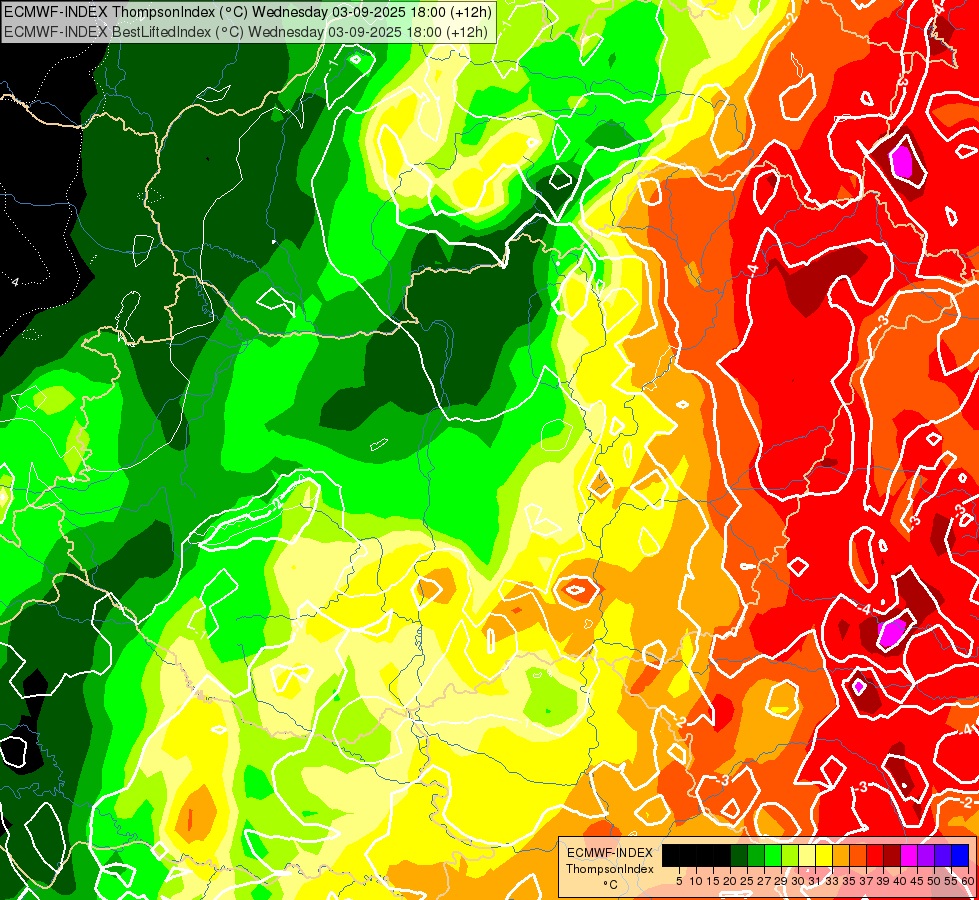The image size is (979, 900).
Task: Select the pale yellow 30-31 legend swatch
Action: pyautogui.click(x=807, y=855)
